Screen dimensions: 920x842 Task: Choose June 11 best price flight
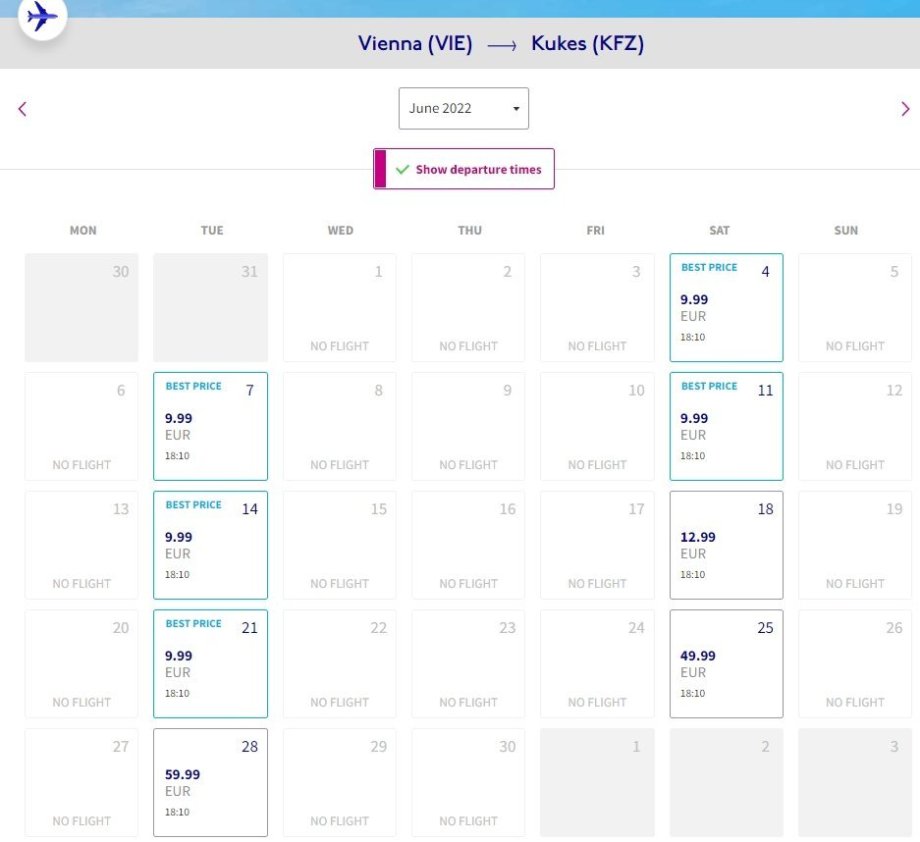coord(726,426)
